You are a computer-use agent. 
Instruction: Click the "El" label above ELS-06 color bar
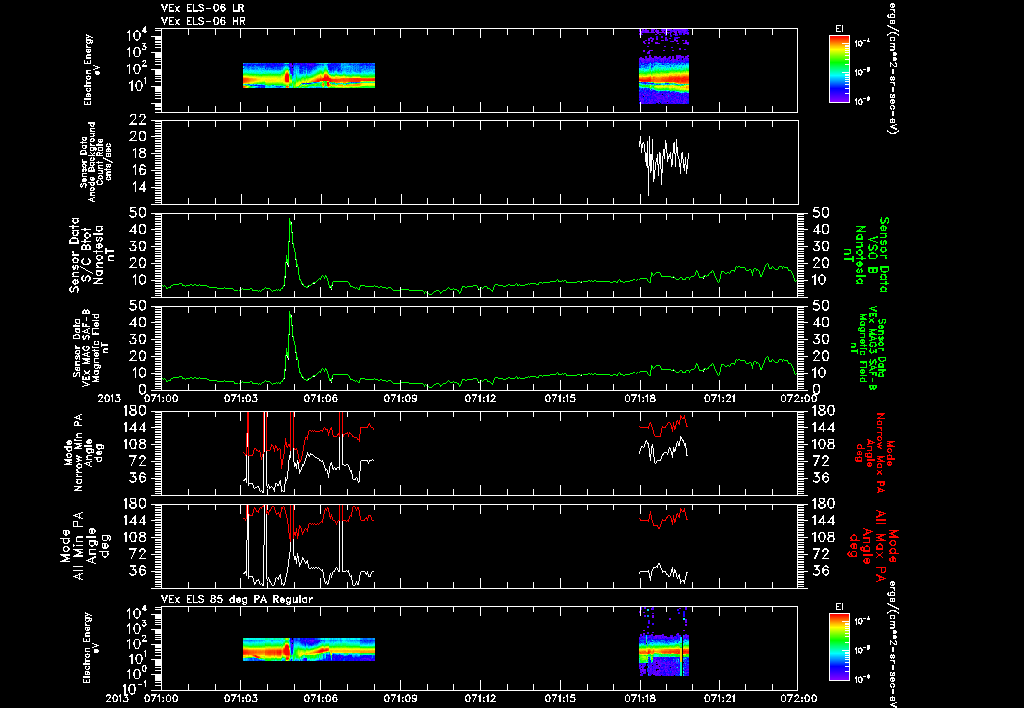[839, 29]
